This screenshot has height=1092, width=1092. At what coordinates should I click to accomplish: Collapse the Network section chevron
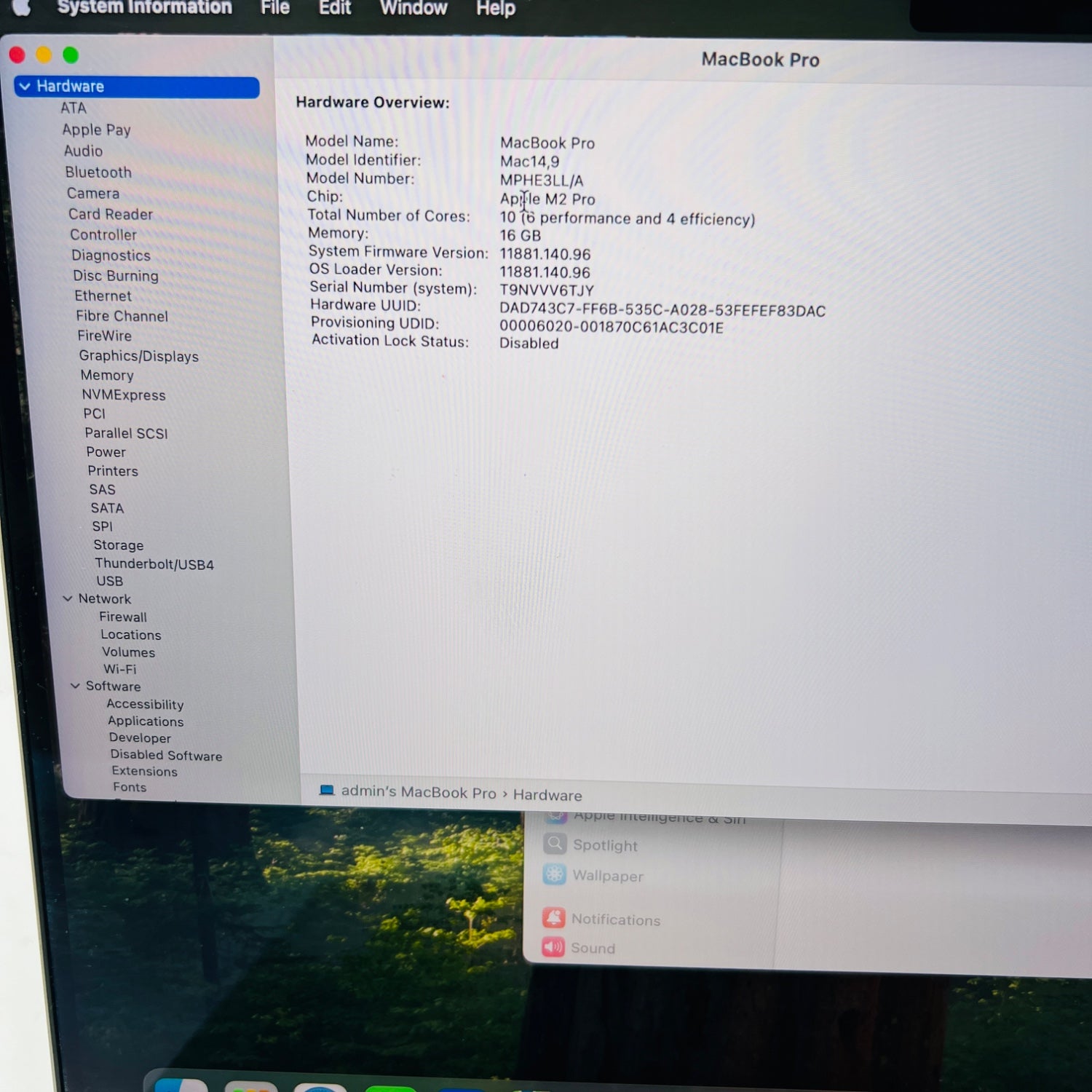click(x=68, y=598)
